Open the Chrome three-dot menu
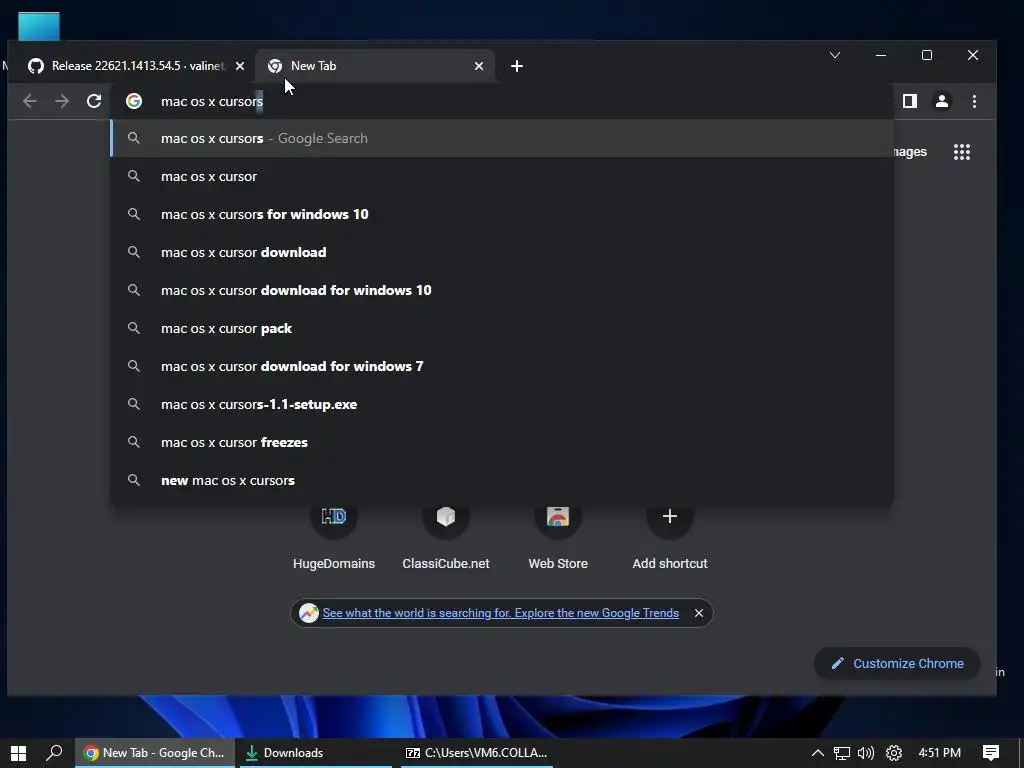 [x=974, y=101]
